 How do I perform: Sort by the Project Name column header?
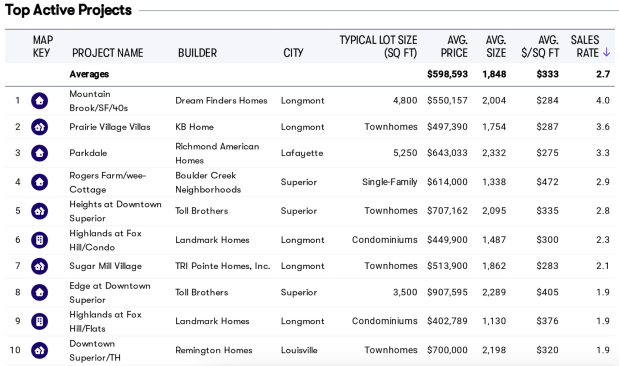pos(107,53)
